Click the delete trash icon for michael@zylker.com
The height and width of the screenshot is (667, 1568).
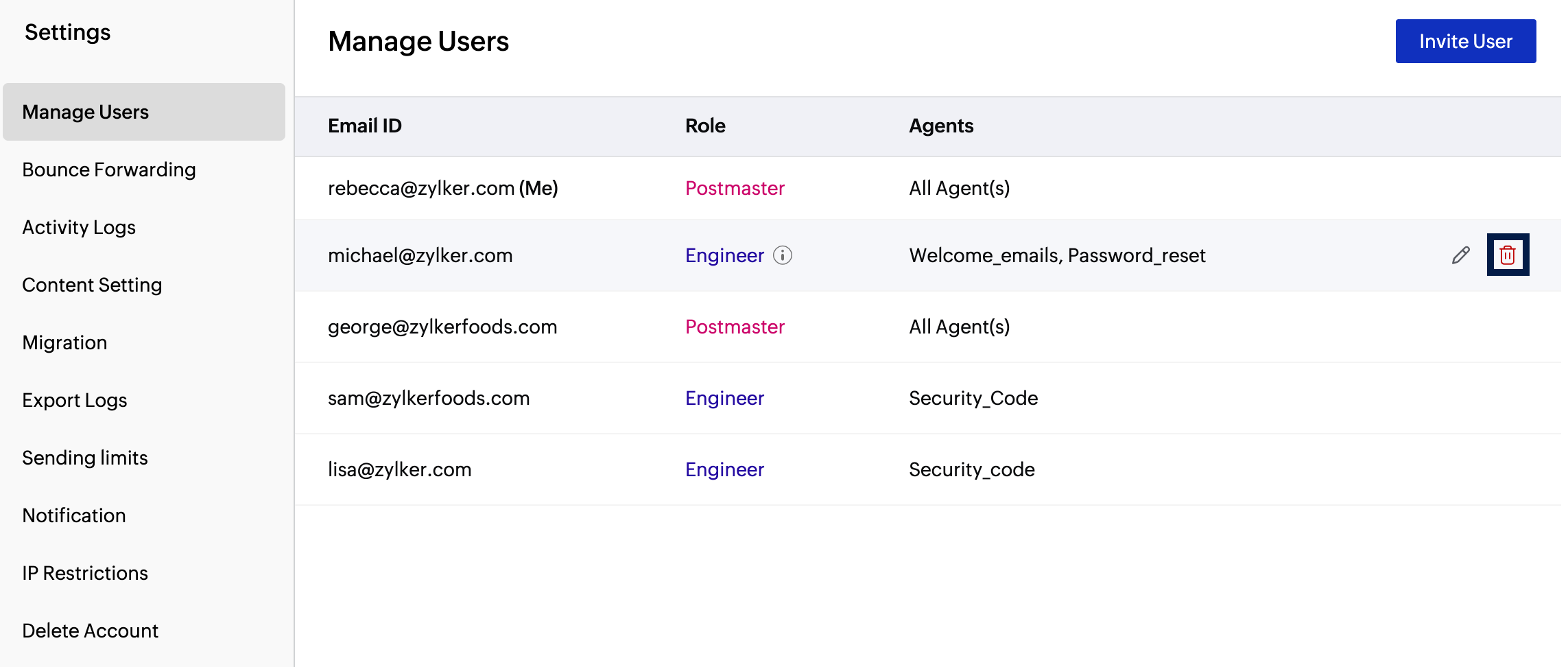point(1508,255)
